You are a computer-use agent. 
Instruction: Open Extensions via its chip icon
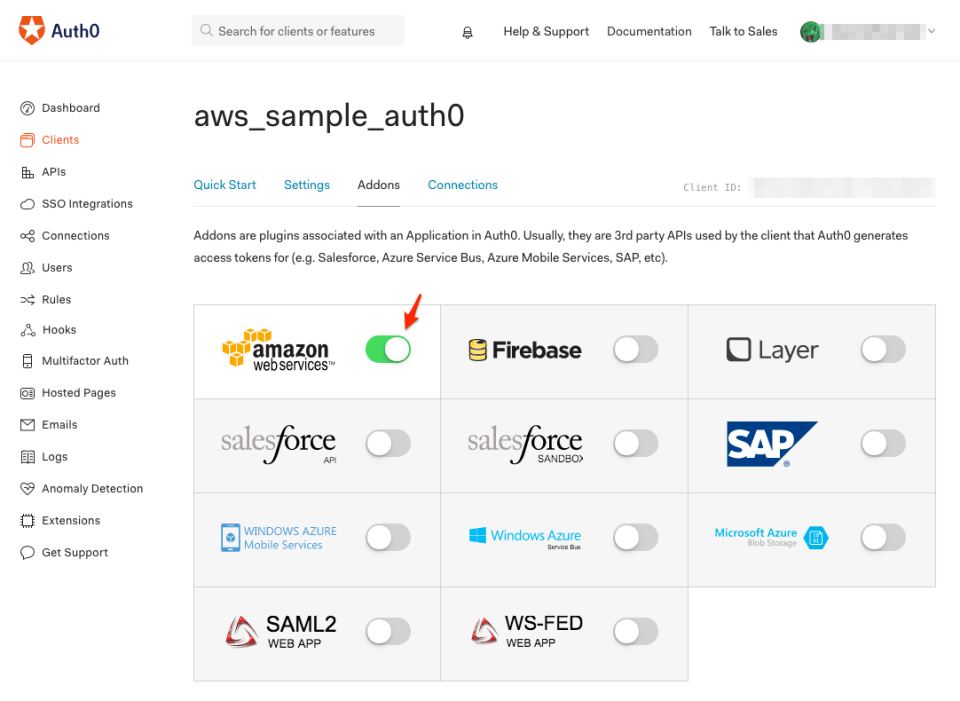point(27,520)
